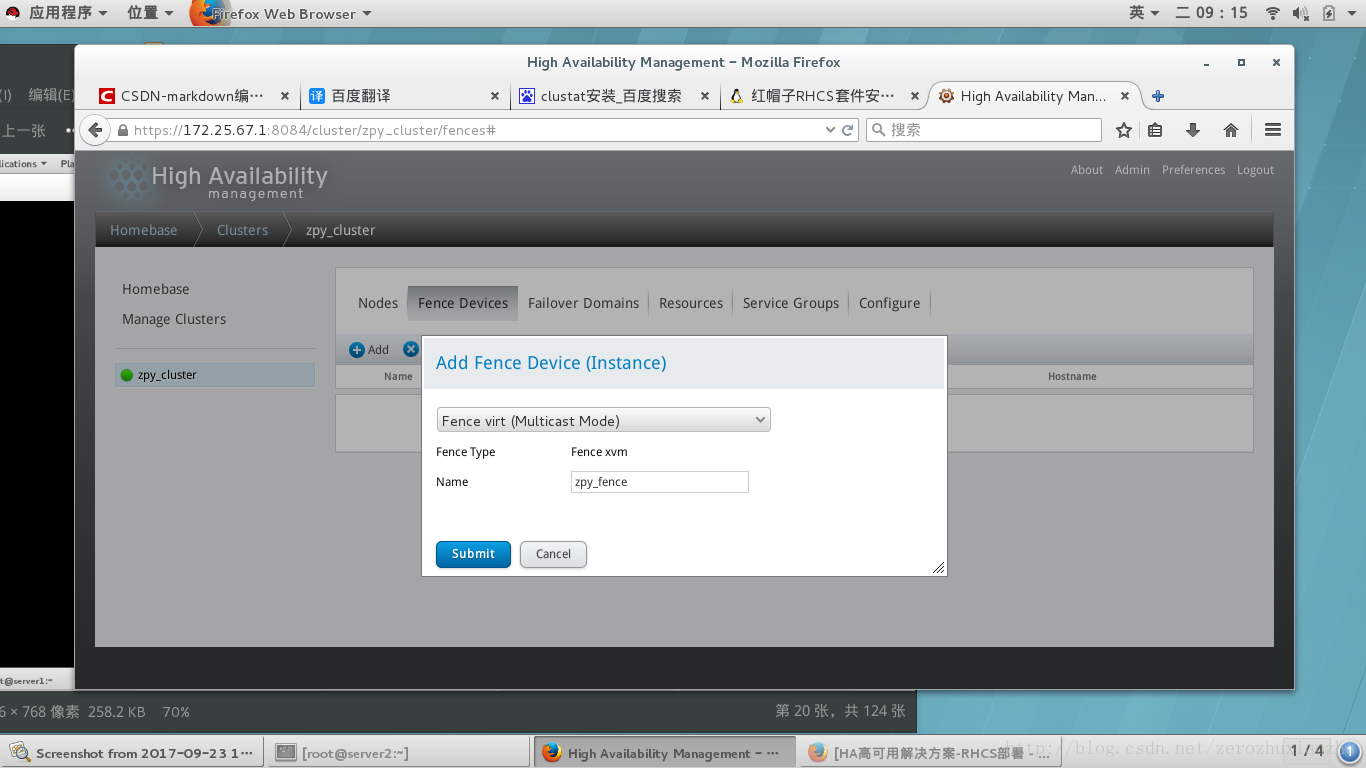Viewport: 1366px width, 768px height.
Task: Click the Red Hat applications menu icon
Action: [x=14, y=13]
